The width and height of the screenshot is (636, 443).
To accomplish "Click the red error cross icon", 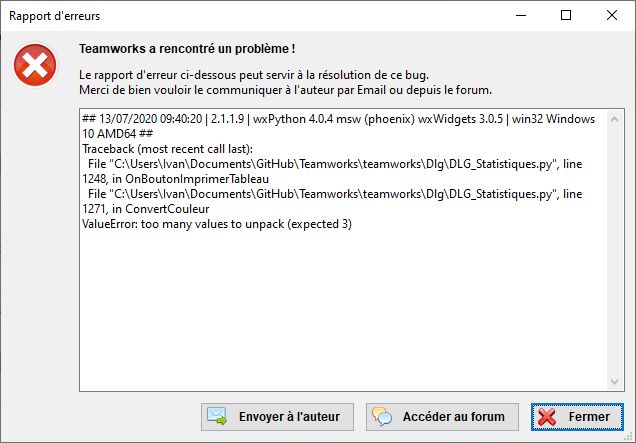I will pos(35,65).
